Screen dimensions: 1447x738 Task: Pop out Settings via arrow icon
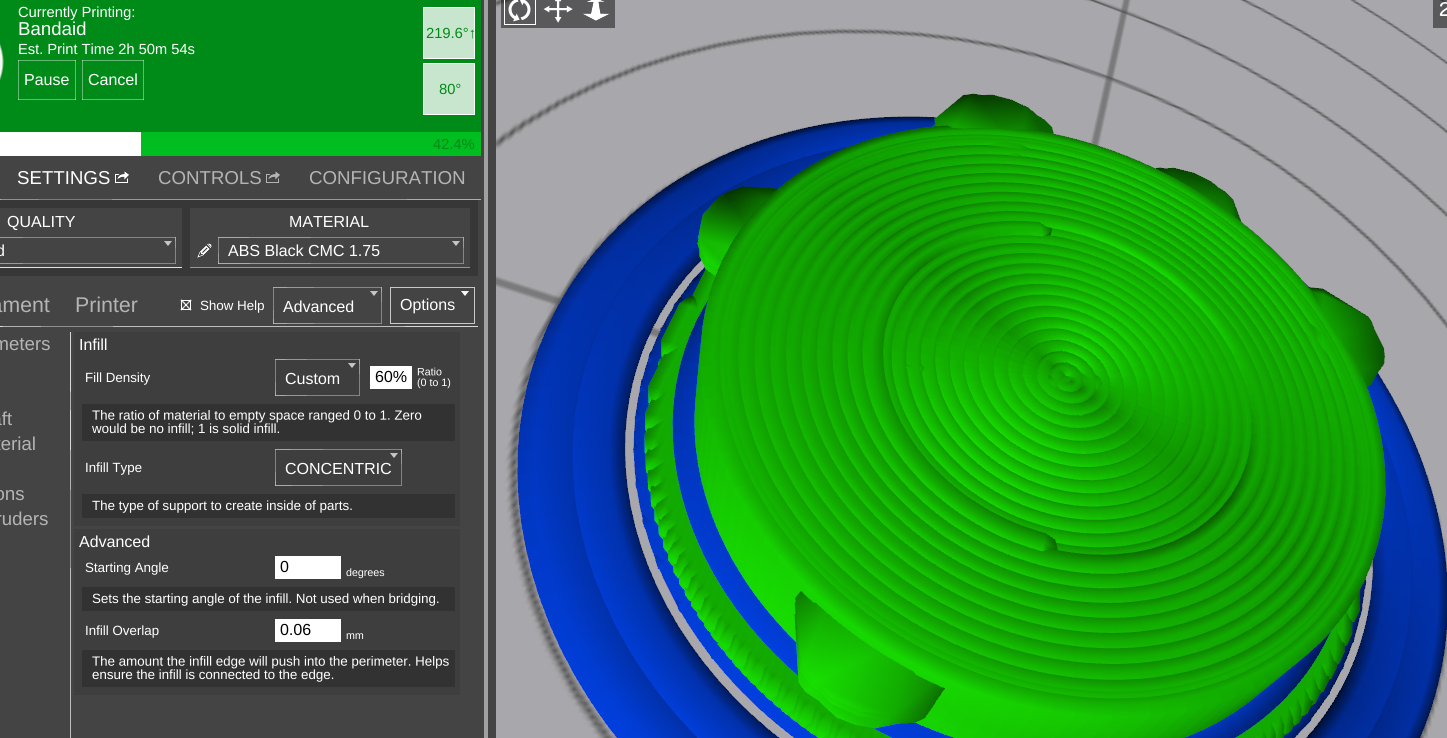(122, 178)
